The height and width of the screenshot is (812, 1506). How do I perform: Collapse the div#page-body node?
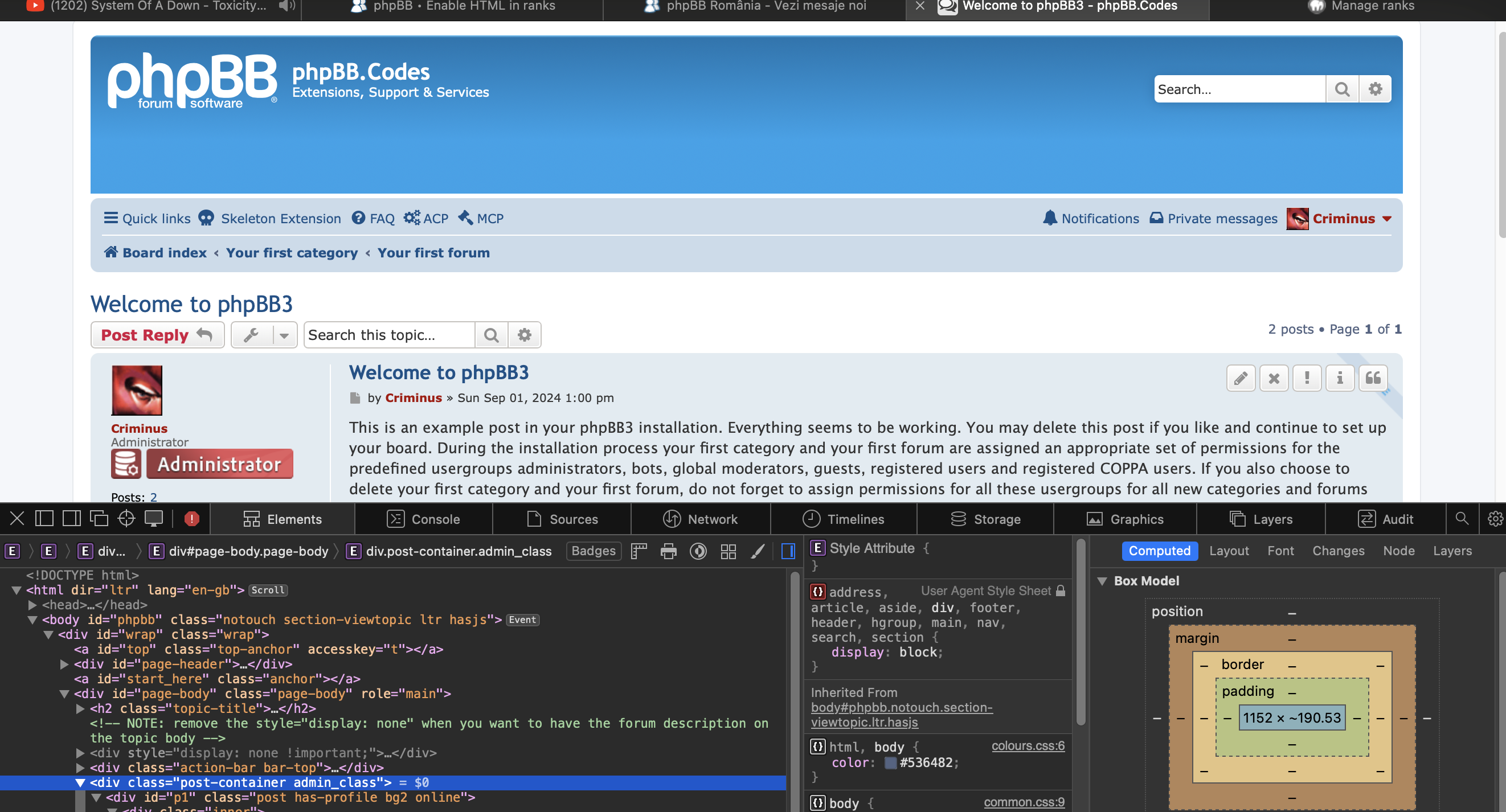point(64,694)
